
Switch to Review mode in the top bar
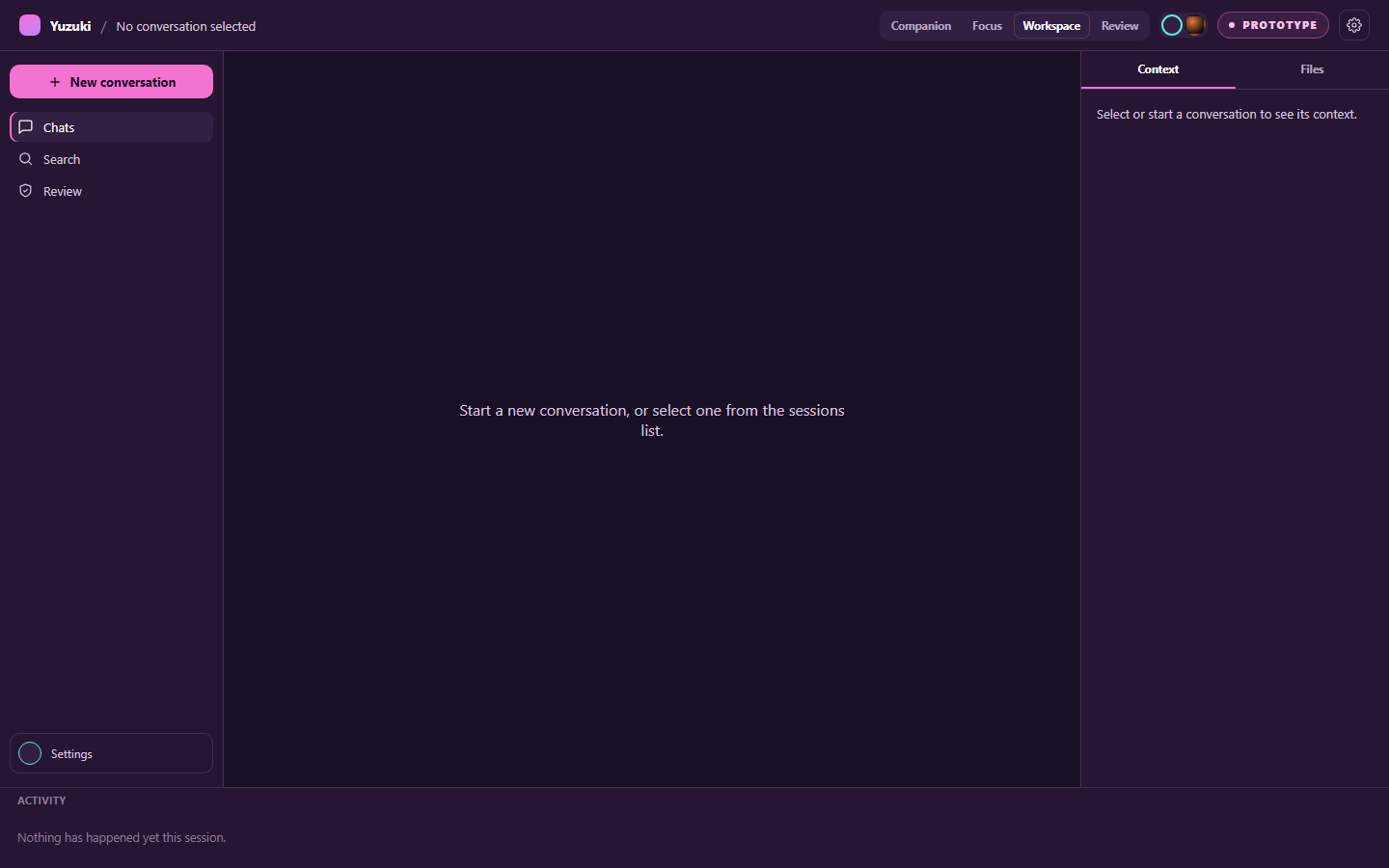(1120, 26)
